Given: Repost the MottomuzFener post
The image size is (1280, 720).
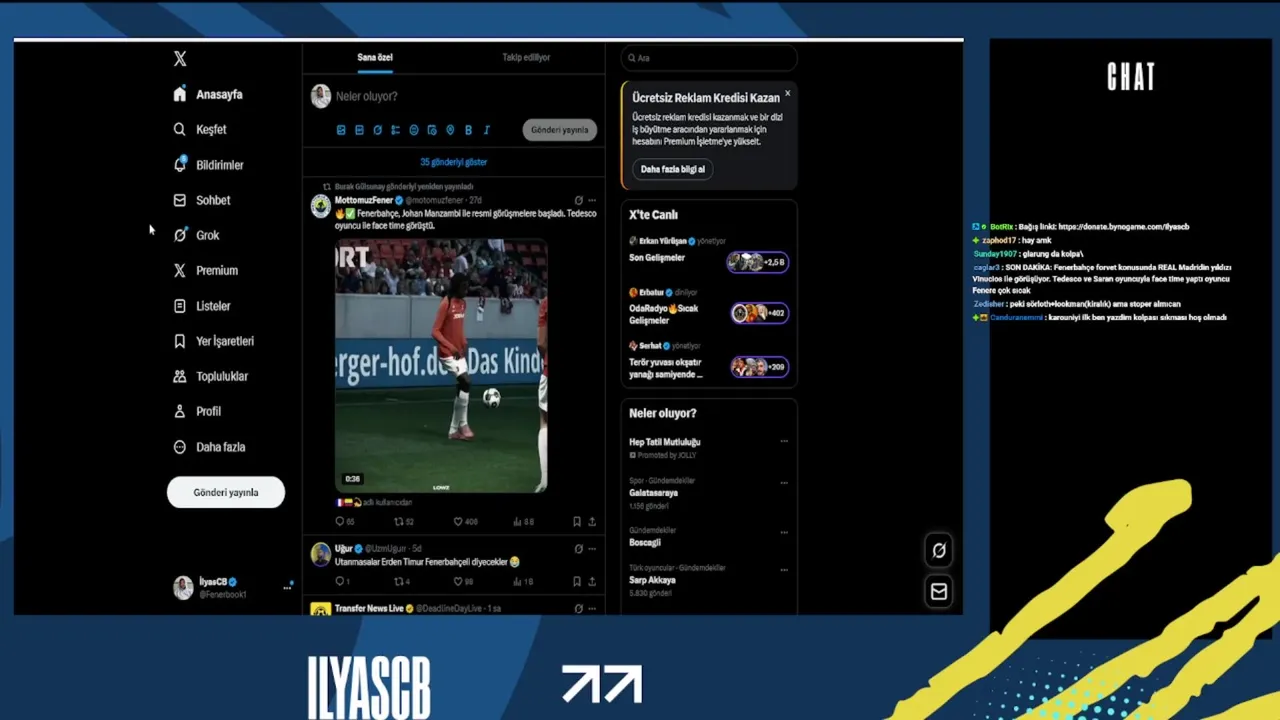Looking at the screenshot, I should pyautogui.click(x=403, y=521).
